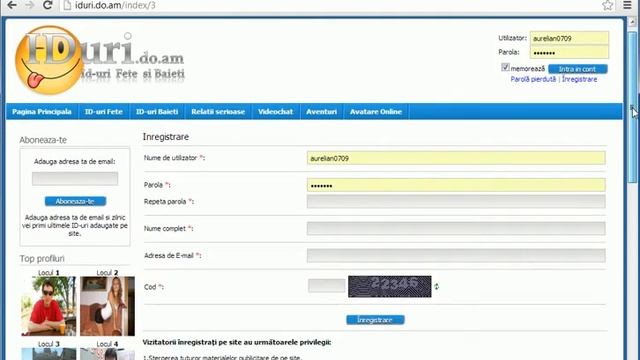
Task: Click the browser back arrow
Action: point(12,5)
